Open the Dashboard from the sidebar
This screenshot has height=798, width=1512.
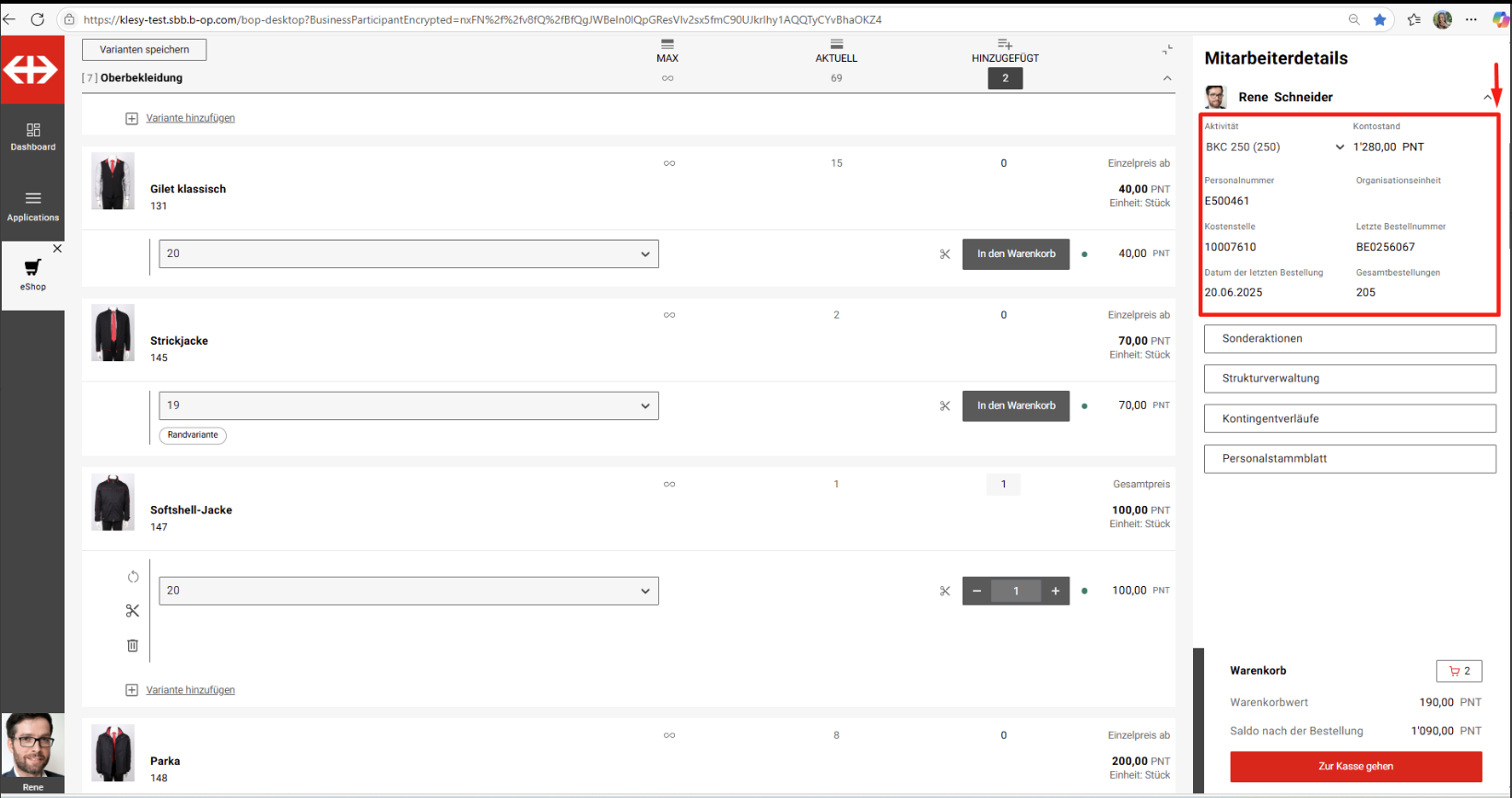(x=33, y=136)
